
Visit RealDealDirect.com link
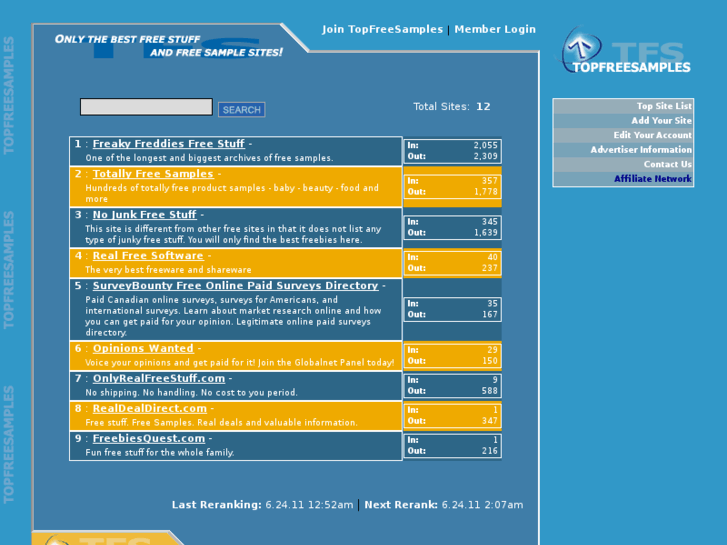click(150, 409)
